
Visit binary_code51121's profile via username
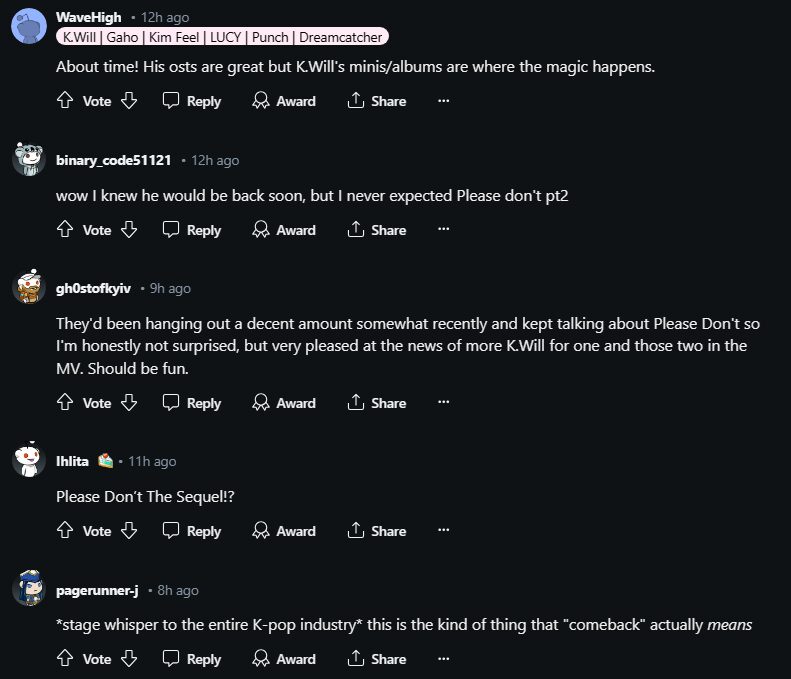tap(113, 160)
